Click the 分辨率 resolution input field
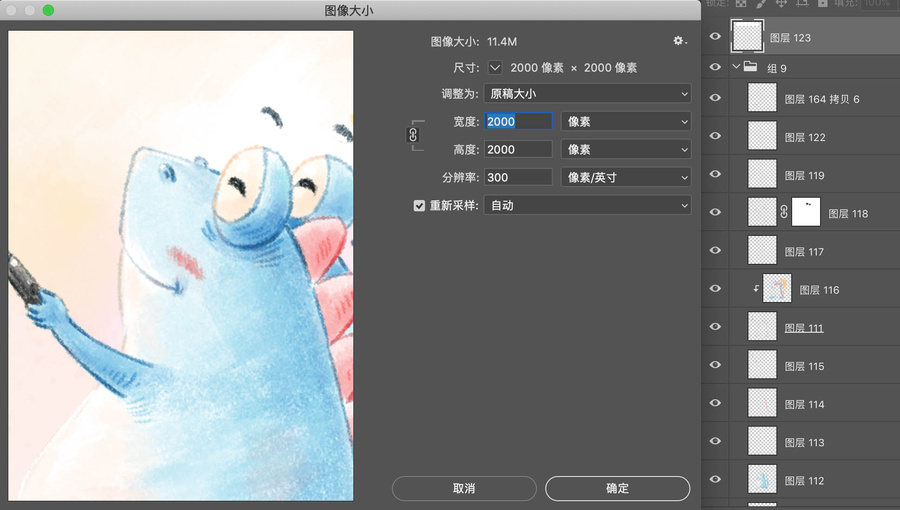The image size is (900, 510). 518,177
